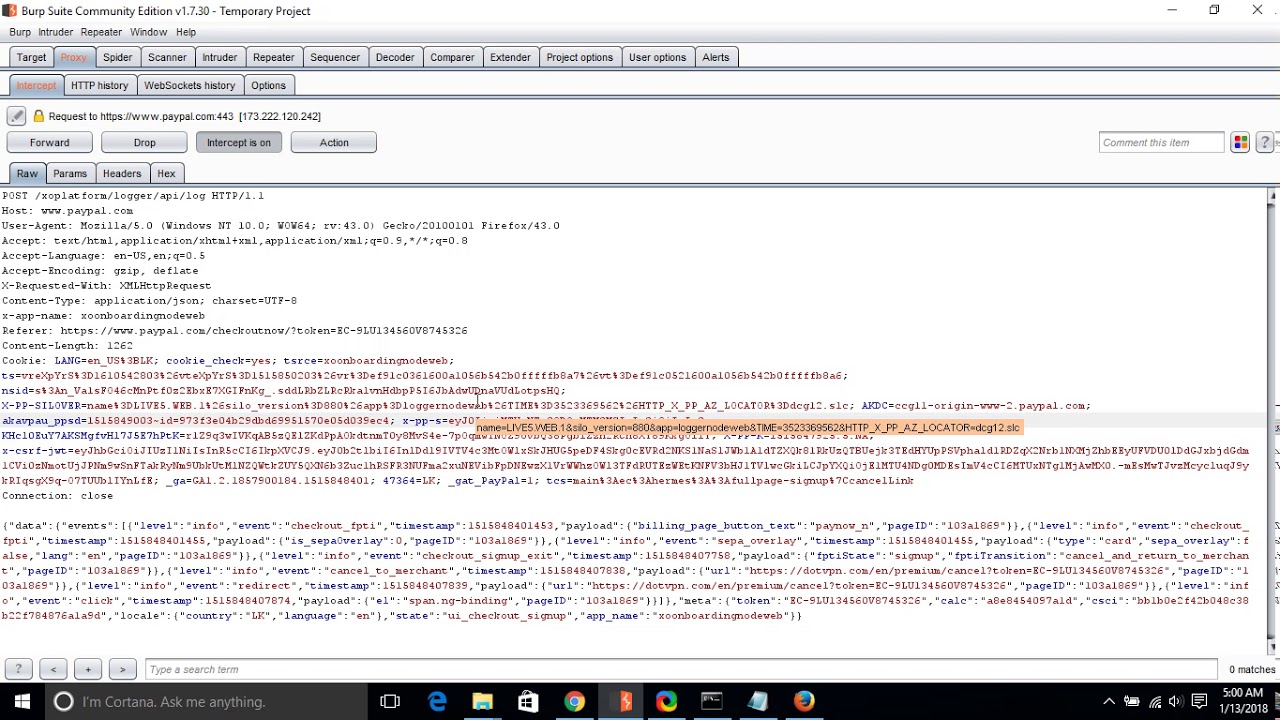The image size is (1280, 720).
Task: Open the Help menu
Action: click(x=186, y=32)
